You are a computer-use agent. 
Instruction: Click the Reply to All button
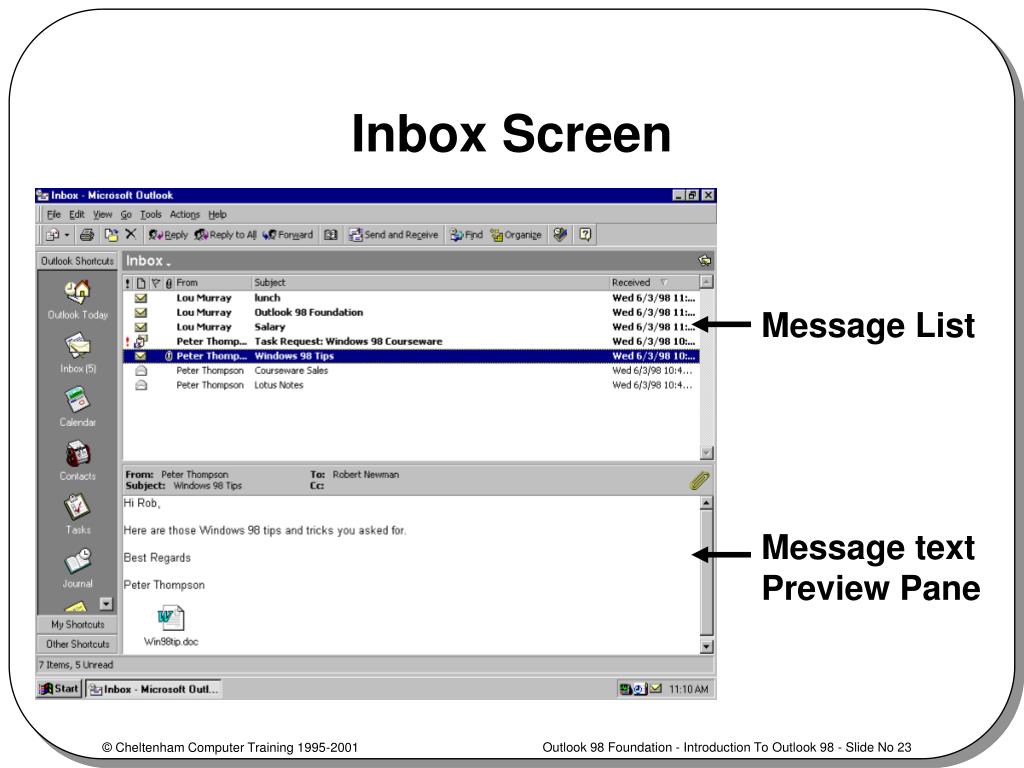[225, 234]
